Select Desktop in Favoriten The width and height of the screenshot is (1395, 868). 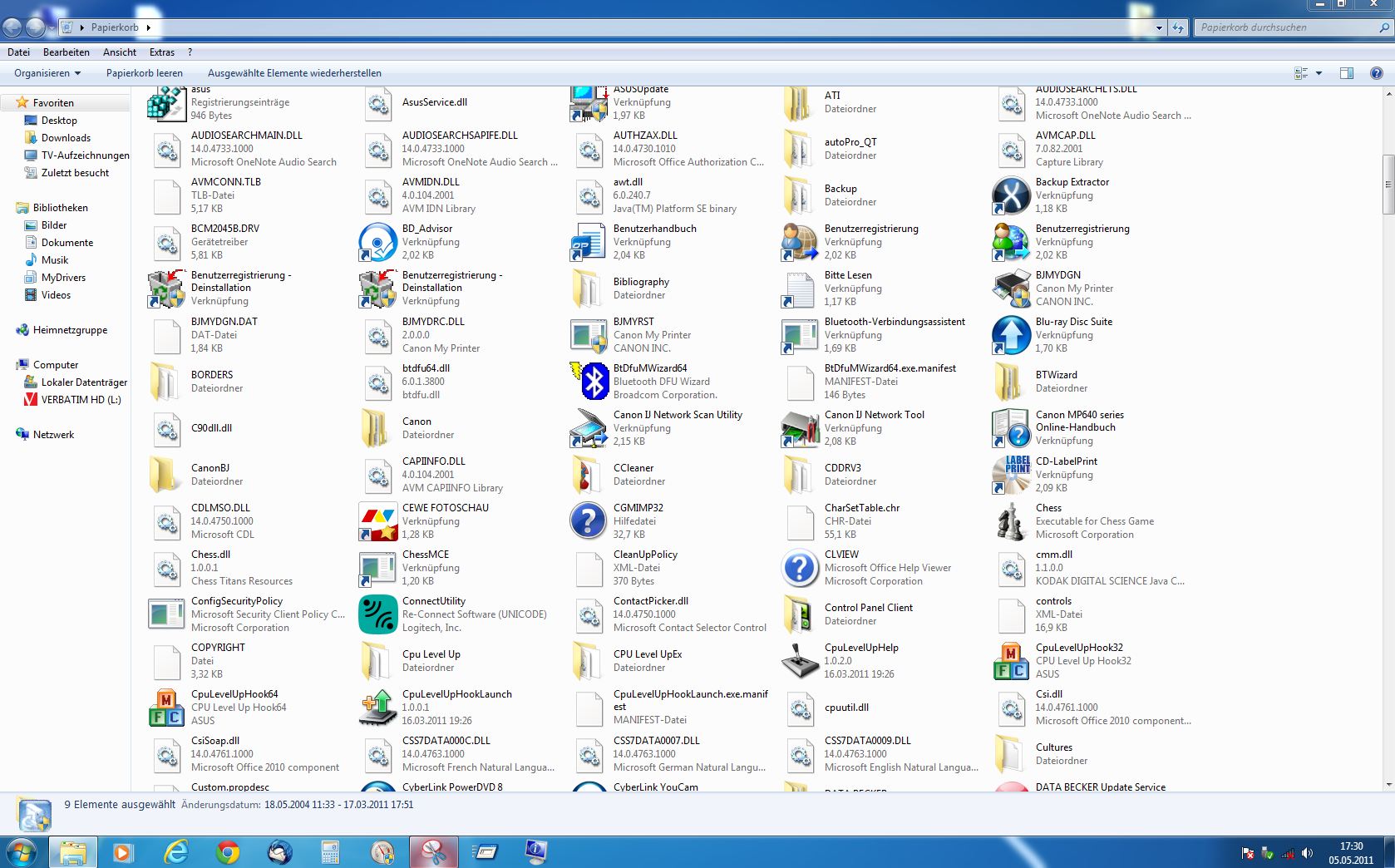pos(59,121)
